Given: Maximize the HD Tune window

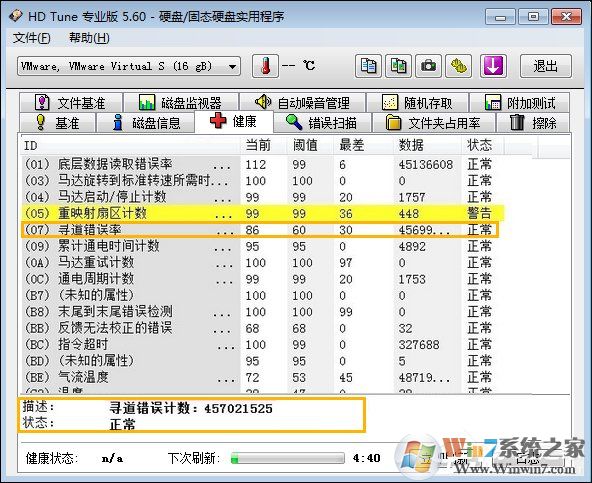Looking at the screenshot, I should [533, 17].
